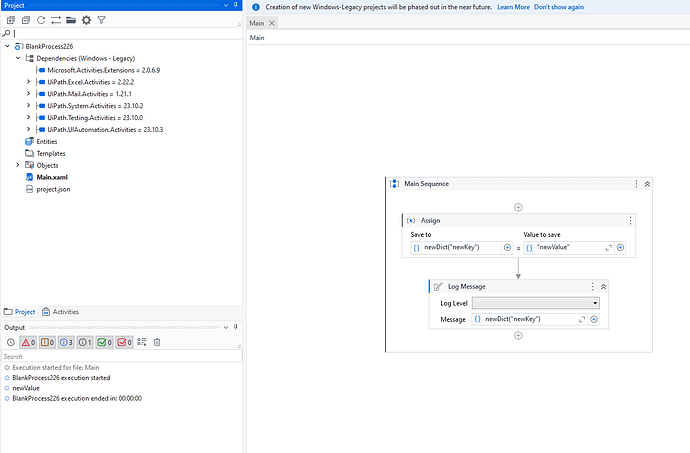Expand UiPath.UIAutomation.Activities dependency
The image size is (690, 453).
pyautogui.click(x=29, y=129)
